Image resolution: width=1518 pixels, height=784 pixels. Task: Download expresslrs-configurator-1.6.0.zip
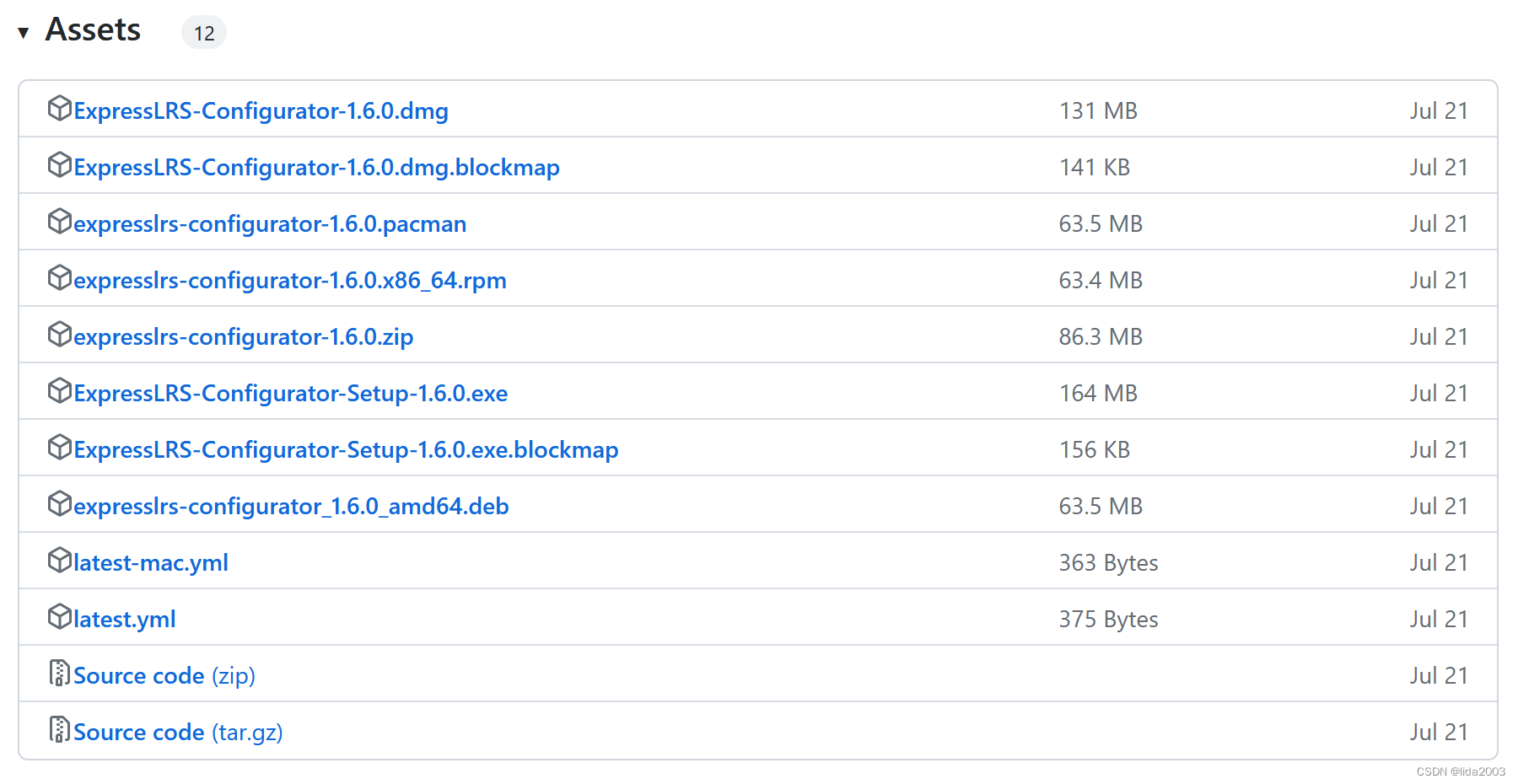click(244, 336)
